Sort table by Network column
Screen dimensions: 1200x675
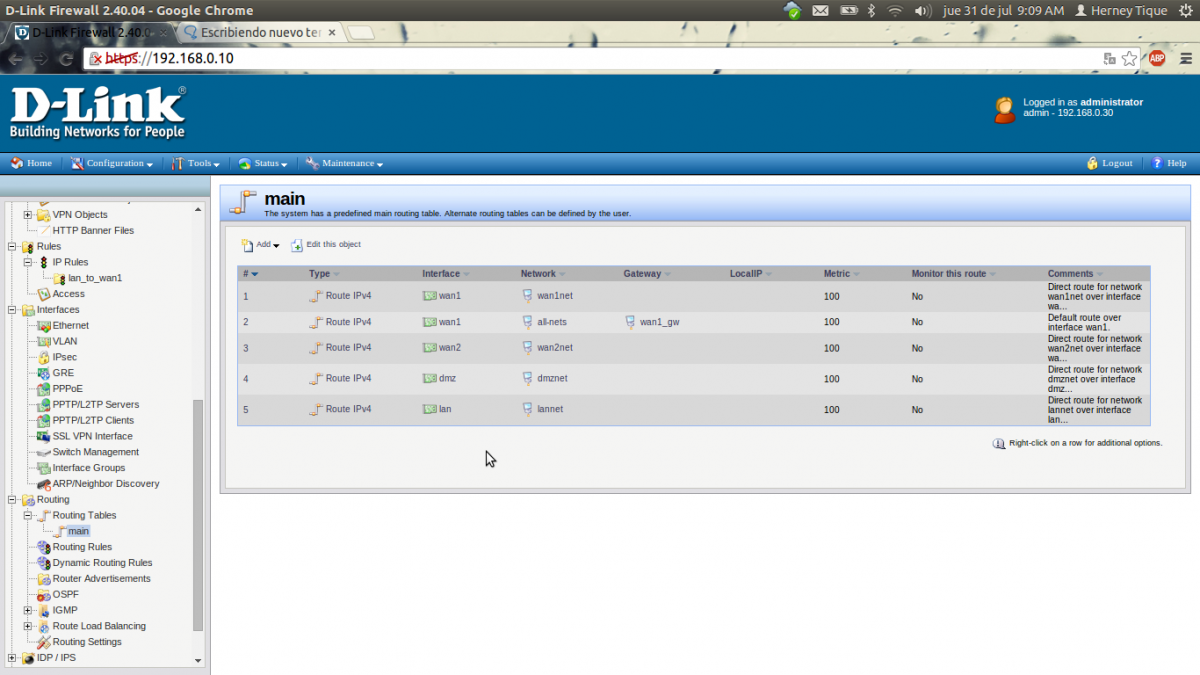click(543, 274)
